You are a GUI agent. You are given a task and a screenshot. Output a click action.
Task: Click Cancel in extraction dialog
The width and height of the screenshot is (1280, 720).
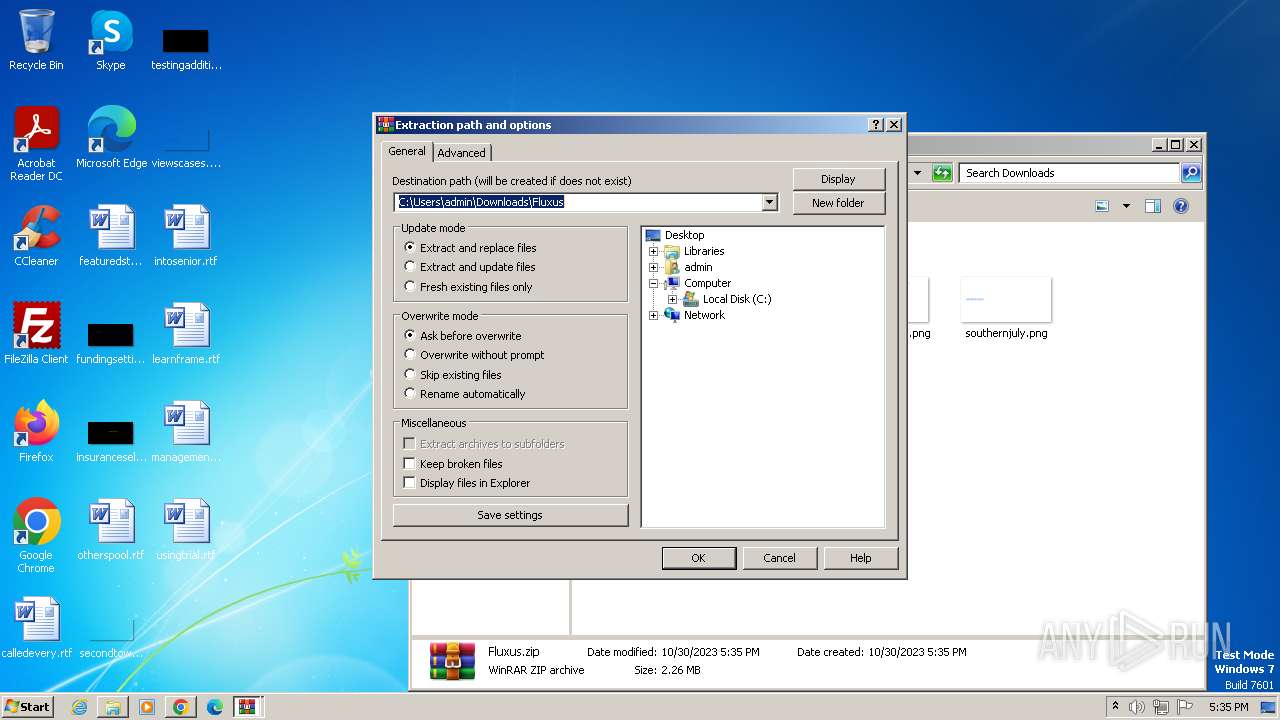[779, 558]
